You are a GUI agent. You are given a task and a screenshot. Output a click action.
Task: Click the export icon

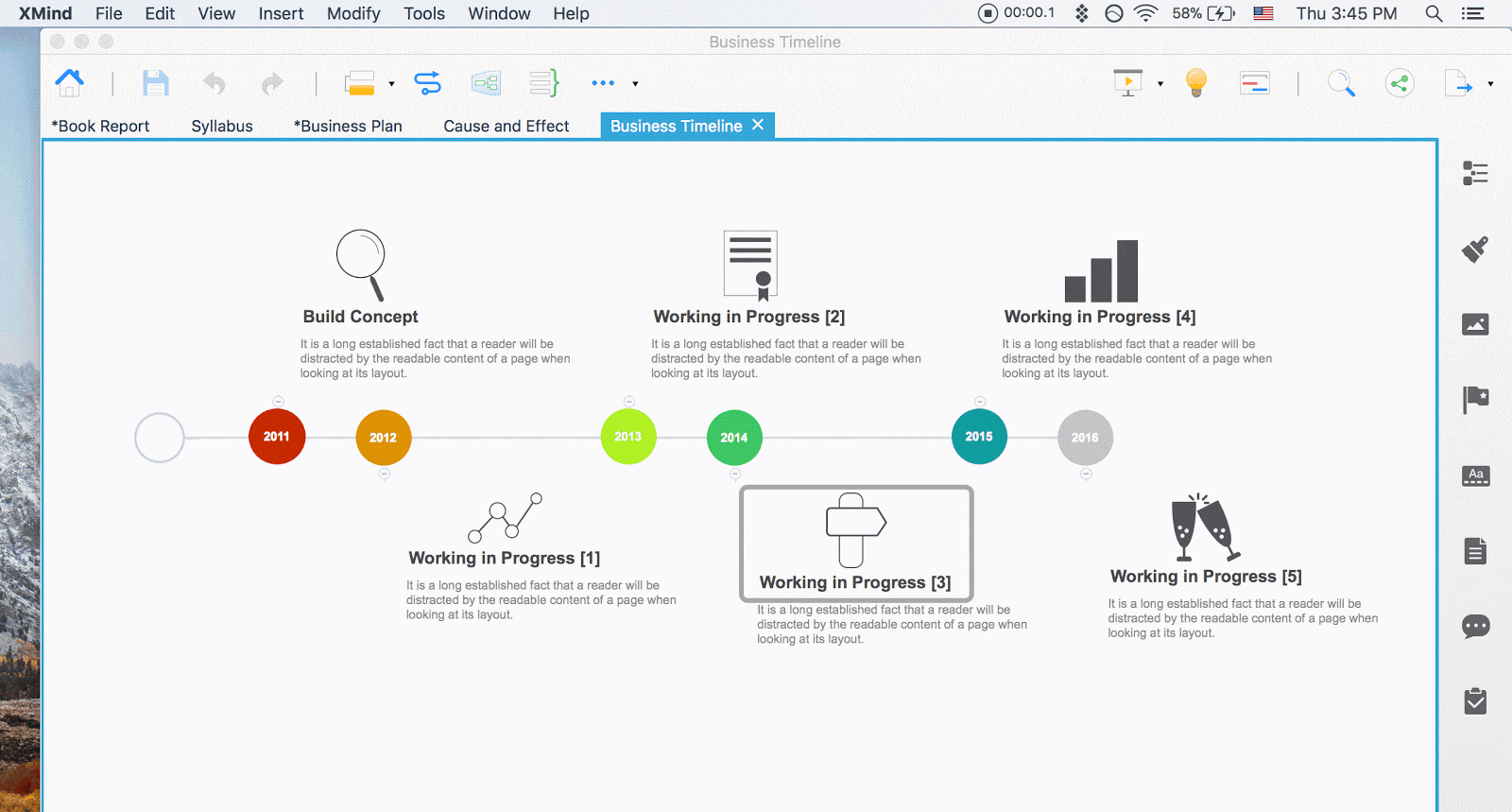pyautogui.click(x=1458, y=83)
